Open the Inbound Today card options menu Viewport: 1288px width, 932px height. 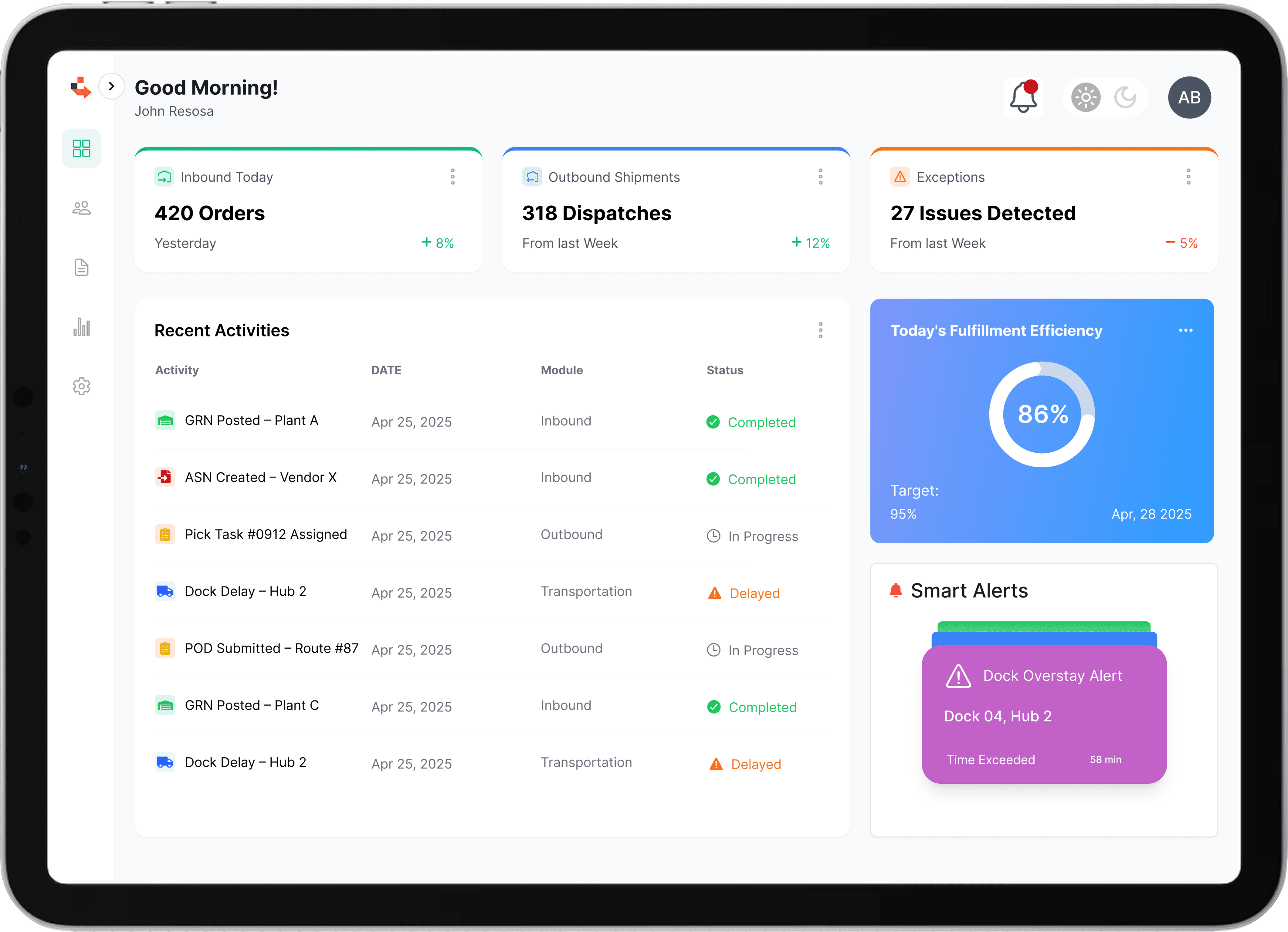[452, 177]
